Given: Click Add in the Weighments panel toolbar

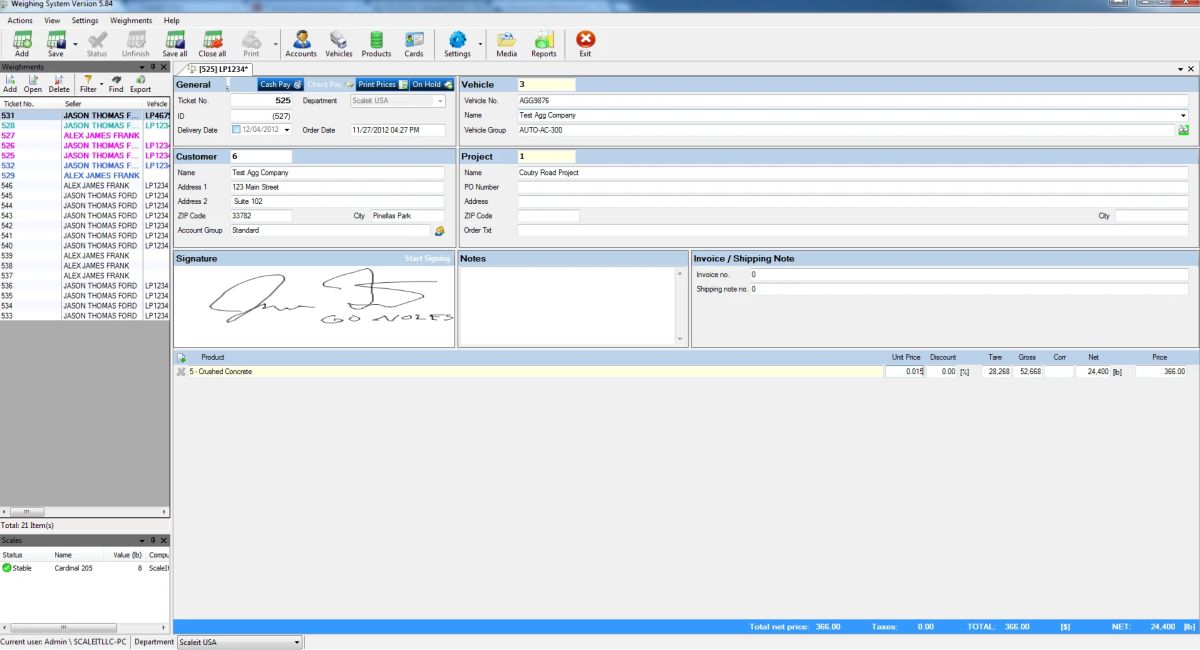Looking at the screenshot, I should [x=10, y=84].
